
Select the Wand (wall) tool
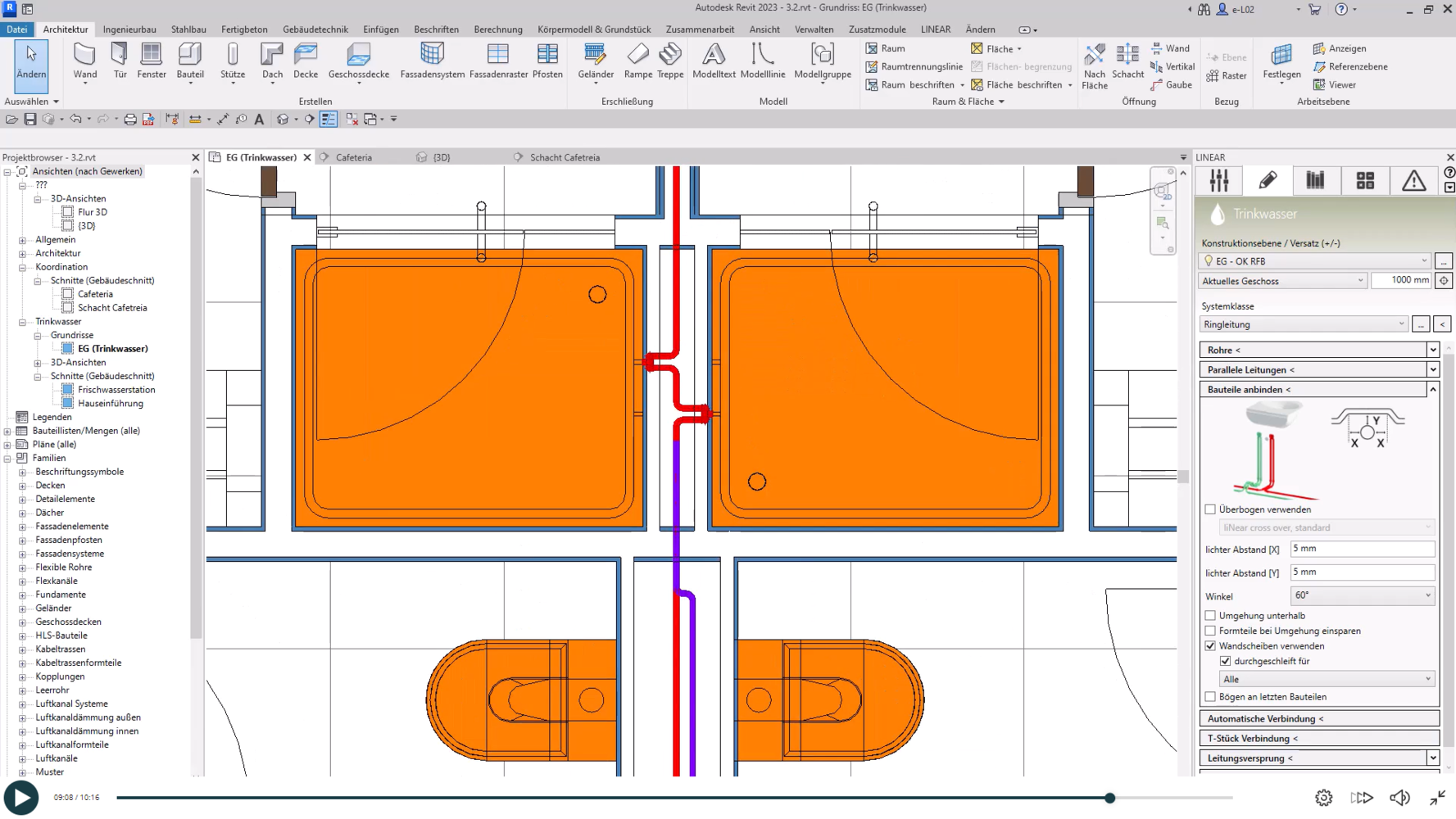[84, 61]
